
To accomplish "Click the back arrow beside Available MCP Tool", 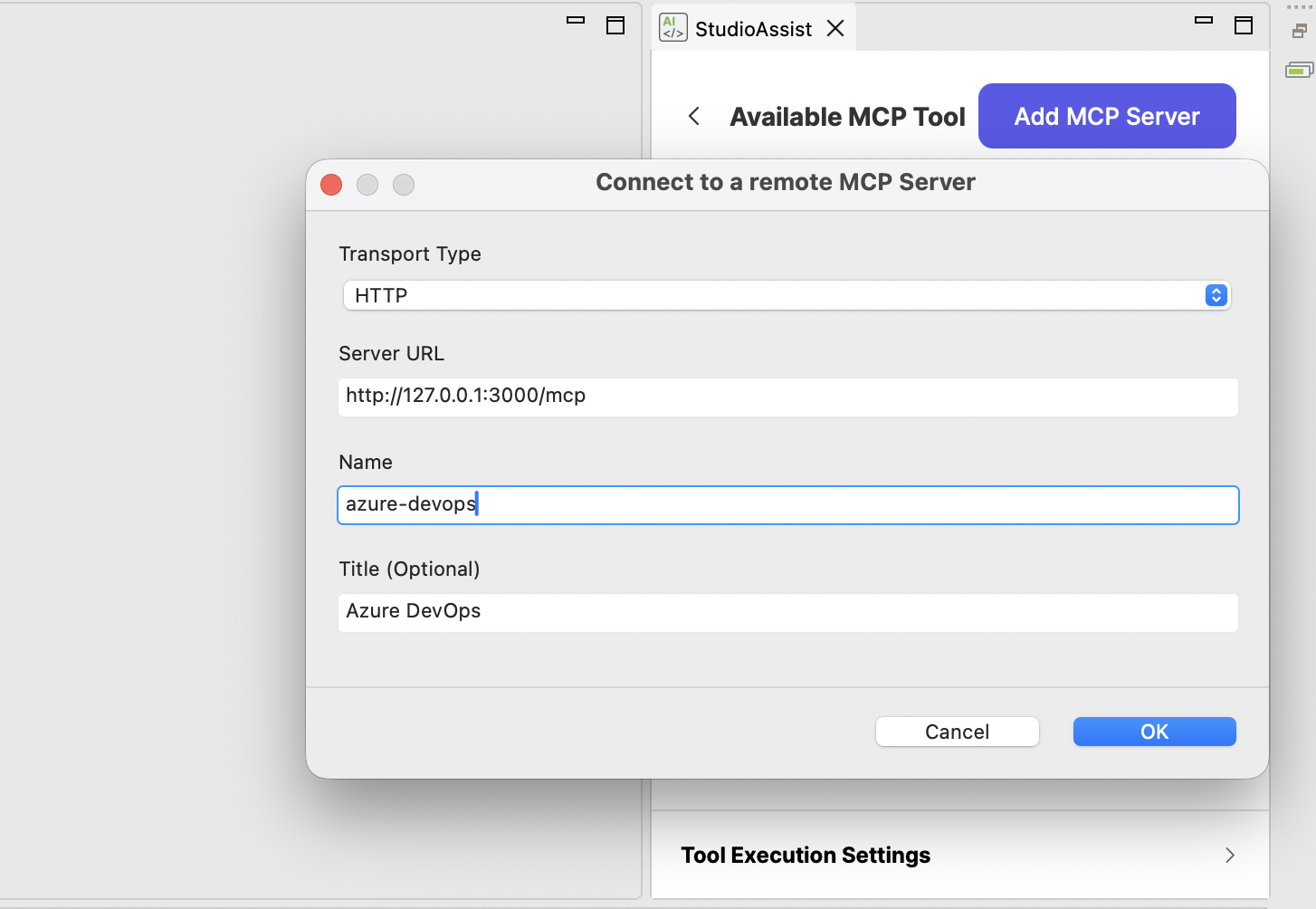I will (693, 116).
